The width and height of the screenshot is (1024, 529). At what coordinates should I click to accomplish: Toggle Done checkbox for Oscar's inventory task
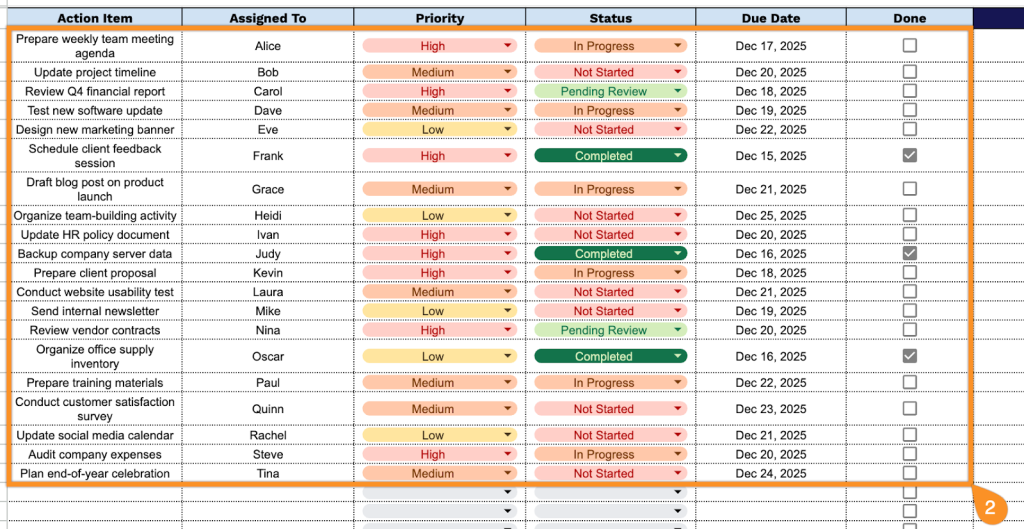[909, 356]
